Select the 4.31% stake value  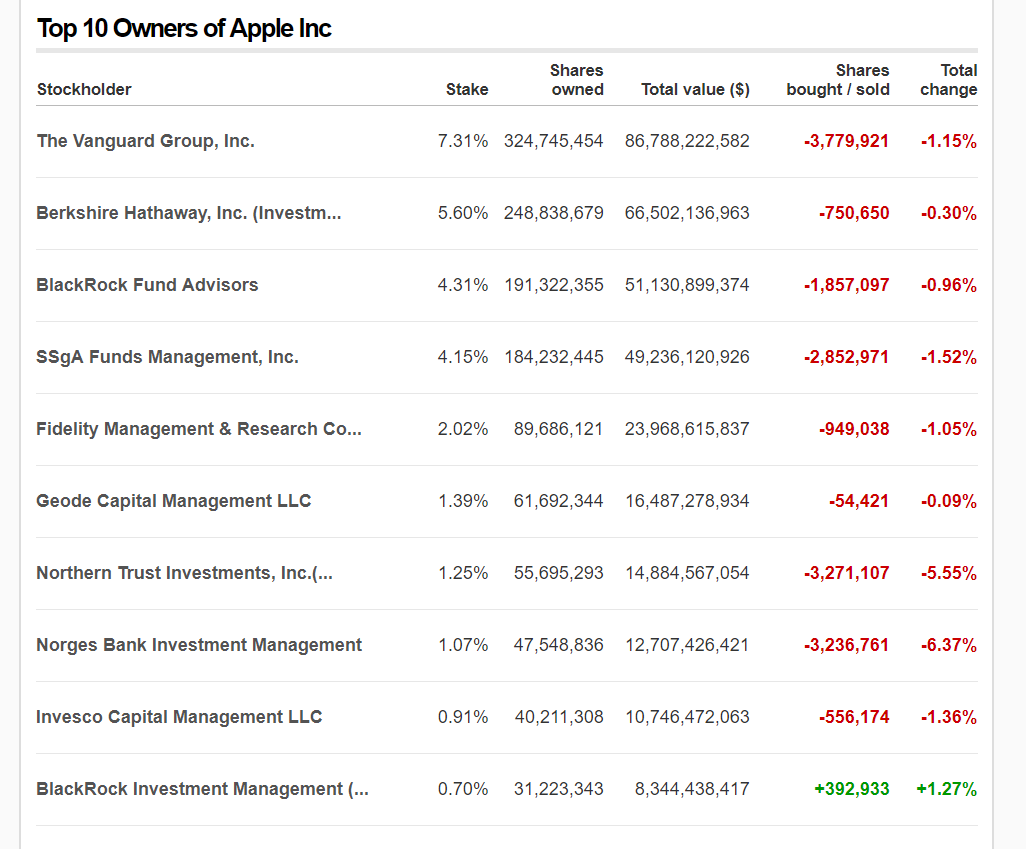point(463,285)
